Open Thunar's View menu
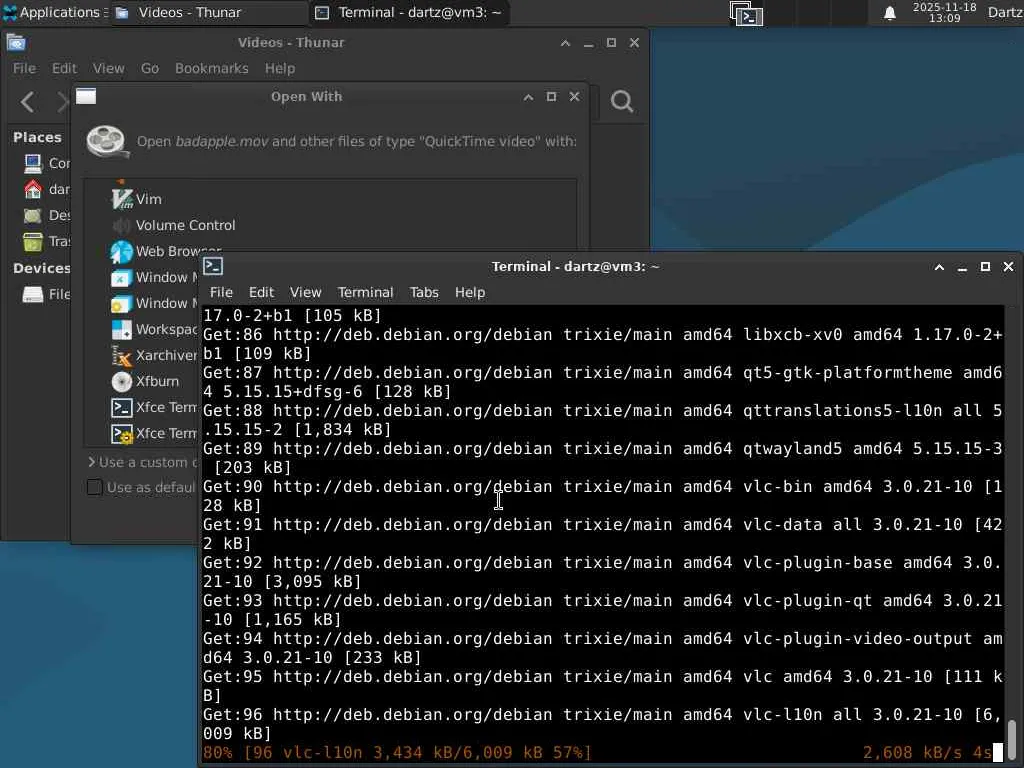Image resolution: width=1024 pixels, height=768 pixels. tap(108, 69)
